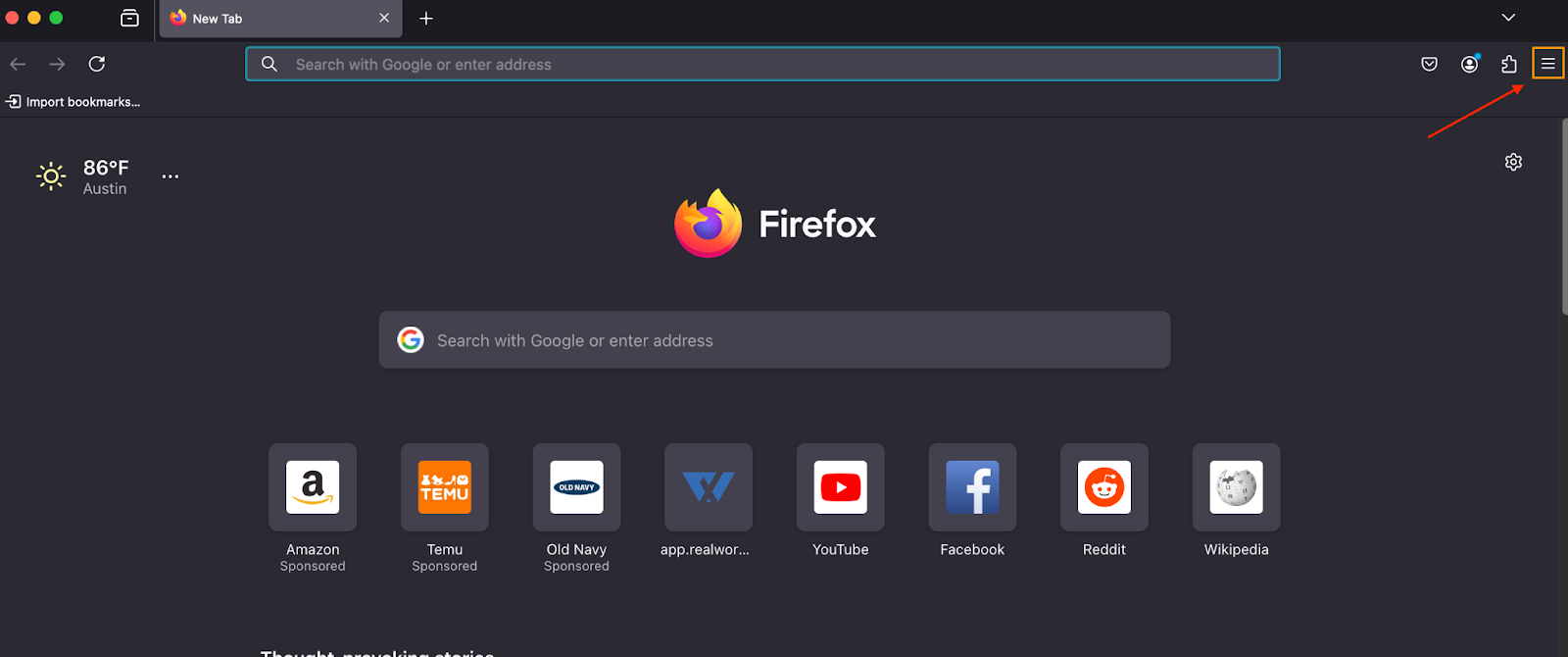Open the weather widget three-dot menu
Viewport: 1568px width, 657px height.
(171, 177)
